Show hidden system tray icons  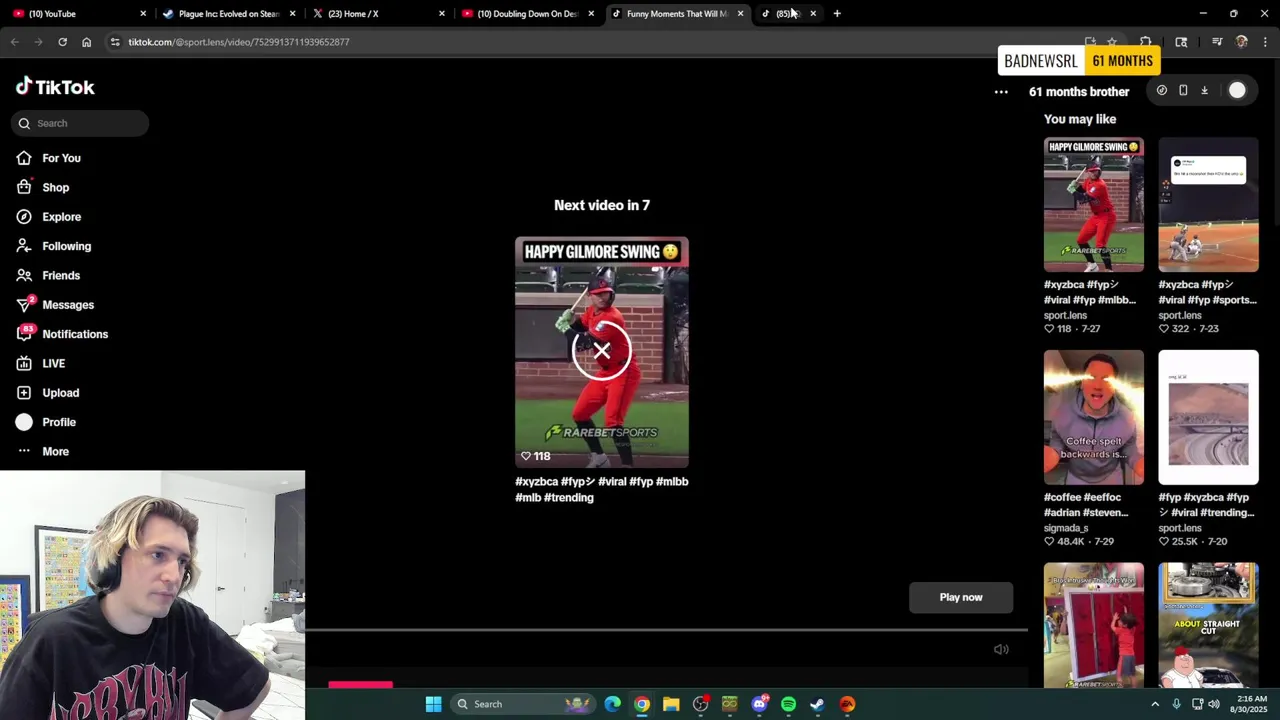click(1155, 704)
